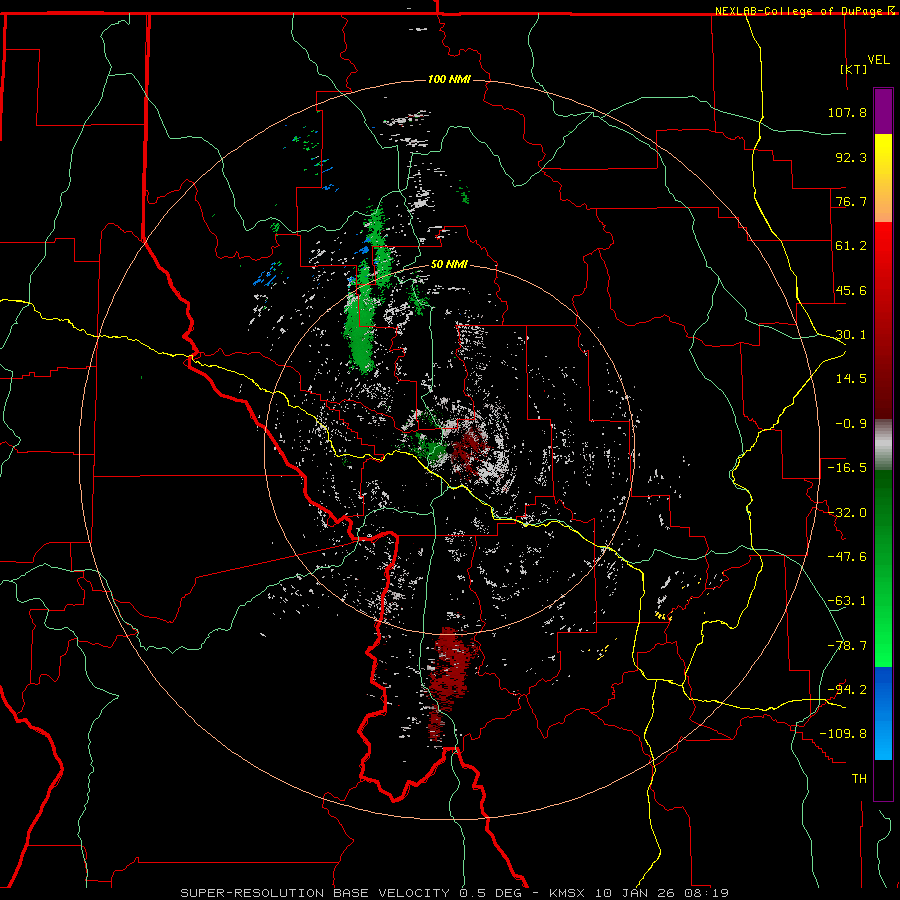Click the -63.1 legend value

(847, 601)
